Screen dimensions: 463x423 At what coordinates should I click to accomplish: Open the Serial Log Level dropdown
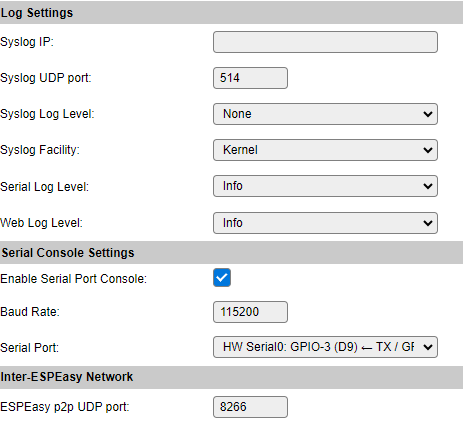click(325, 186)
